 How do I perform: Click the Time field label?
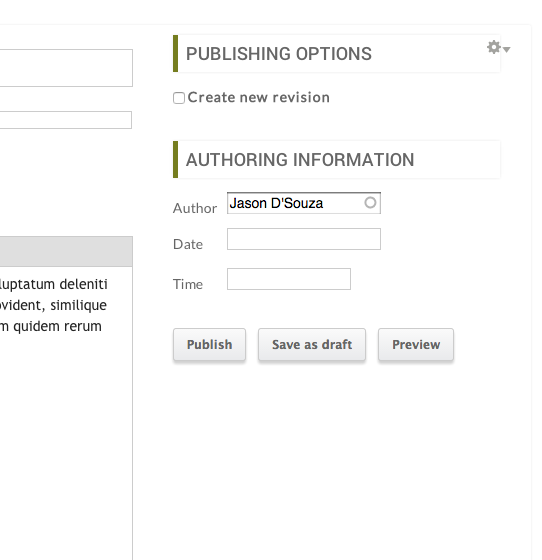188,284
